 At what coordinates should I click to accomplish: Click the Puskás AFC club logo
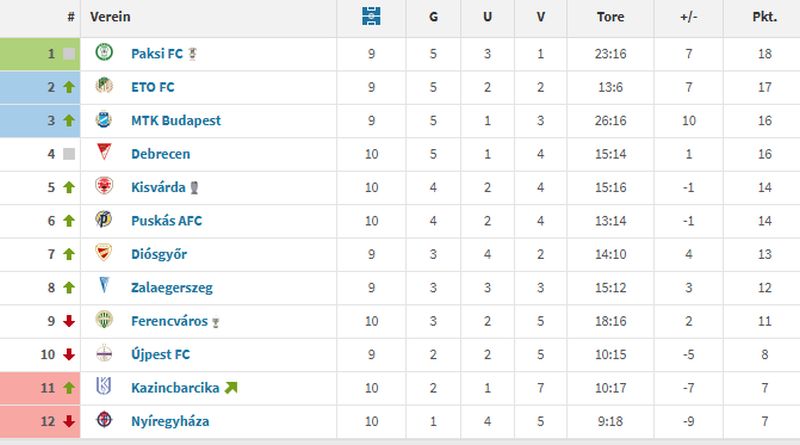point(102,221)
